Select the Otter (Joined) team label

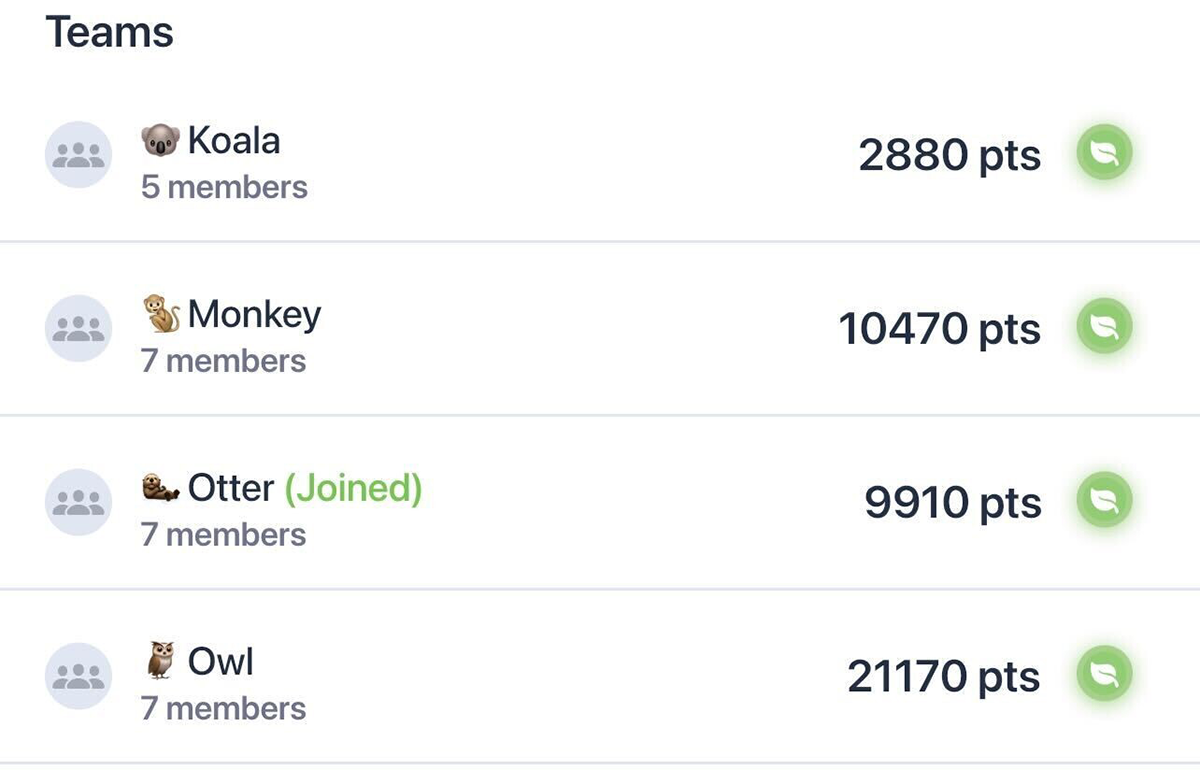pos(305,489)
